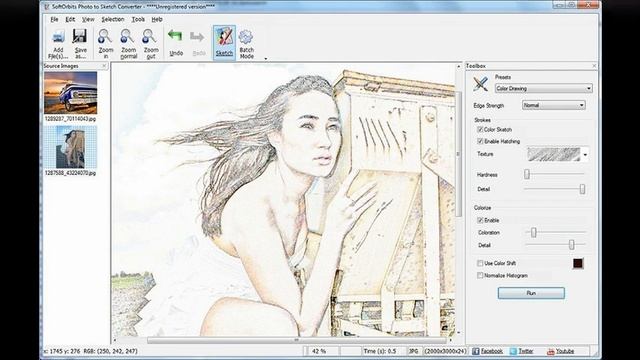Click the 42 % zoom status value

pos(319,351)
